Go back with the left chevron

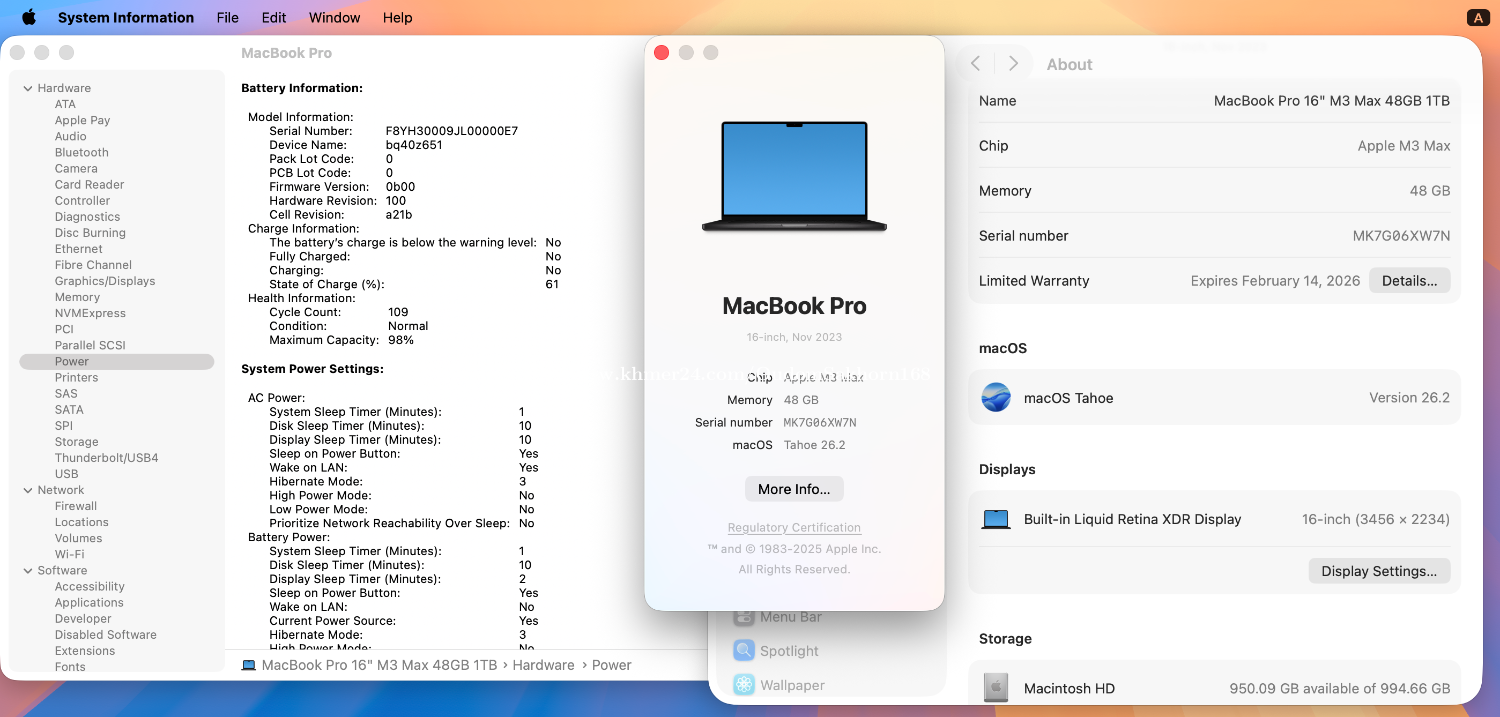pos(975,64)
